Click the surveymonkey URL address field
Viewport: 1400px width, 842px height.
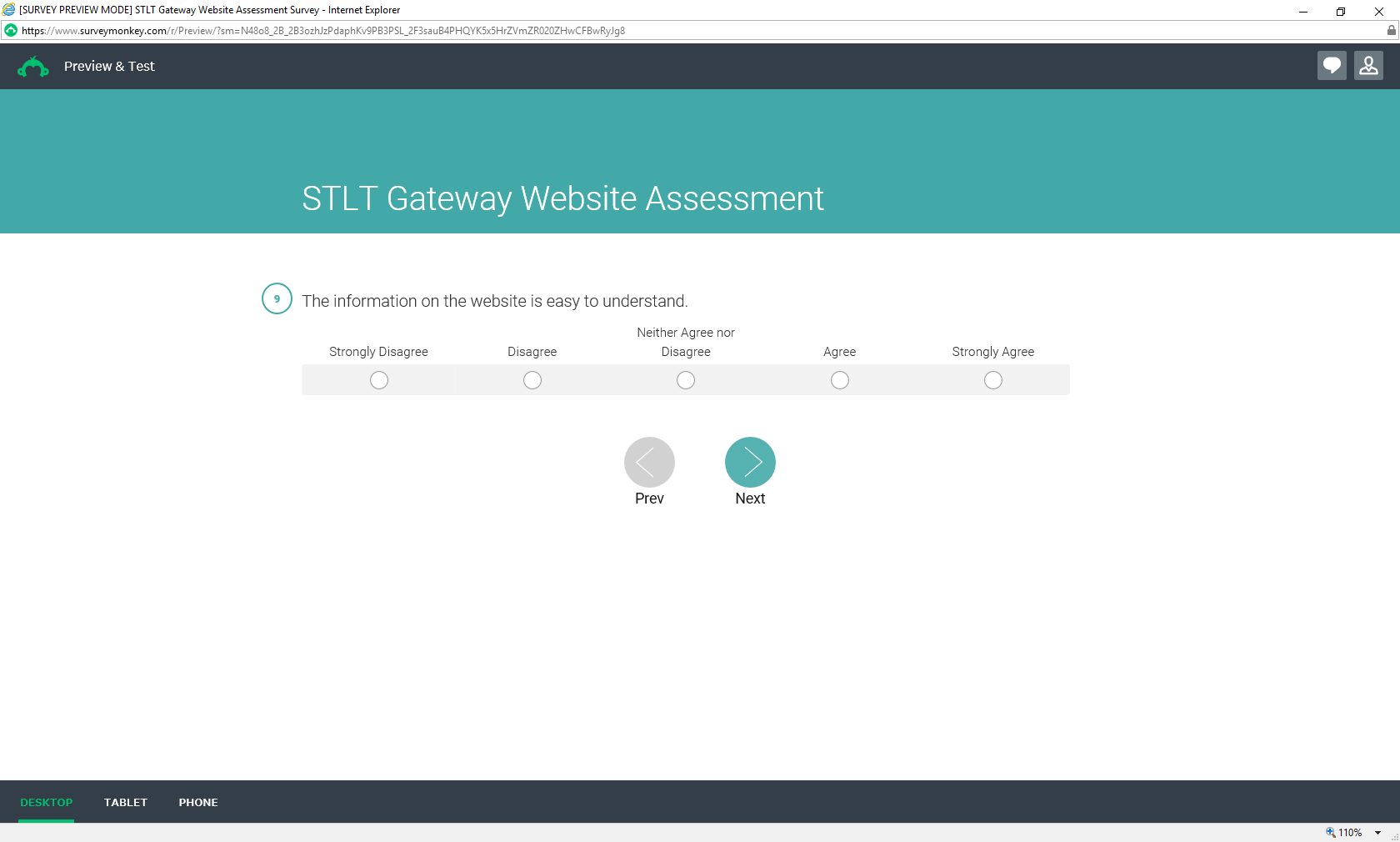700,31
